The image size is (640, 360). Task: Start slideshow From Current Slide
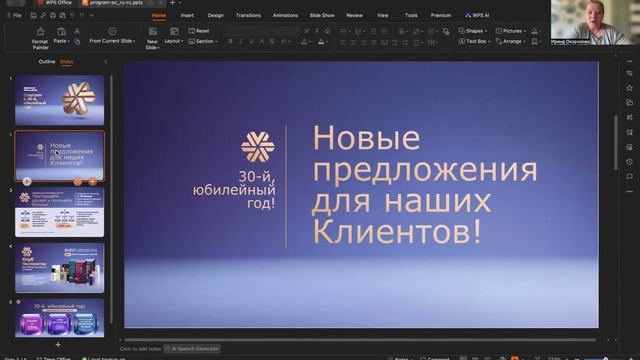(112, 31)
